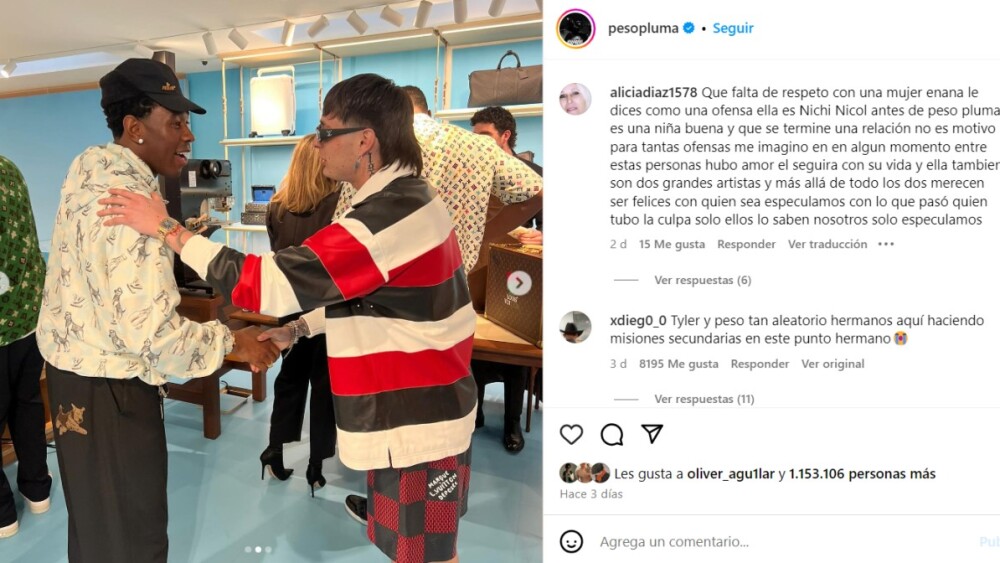The width and height of the screenshot is (1000, 563).
Task: Open more options on aliciadiaz1578 comment
Action: (886, 244)
